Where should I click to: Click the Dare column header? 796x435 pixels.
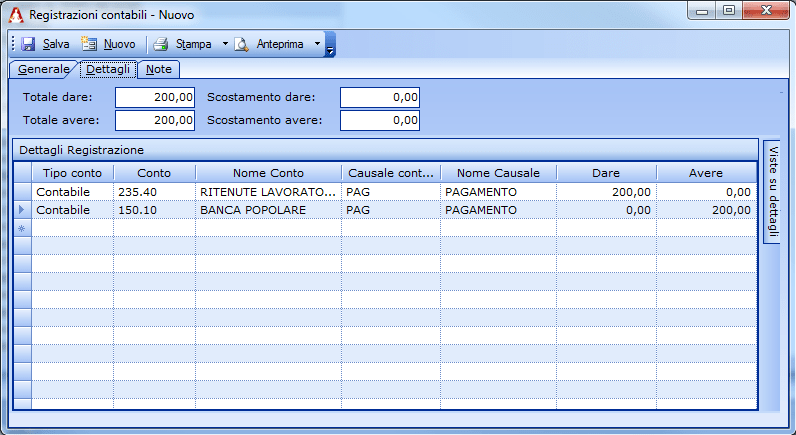606,173
